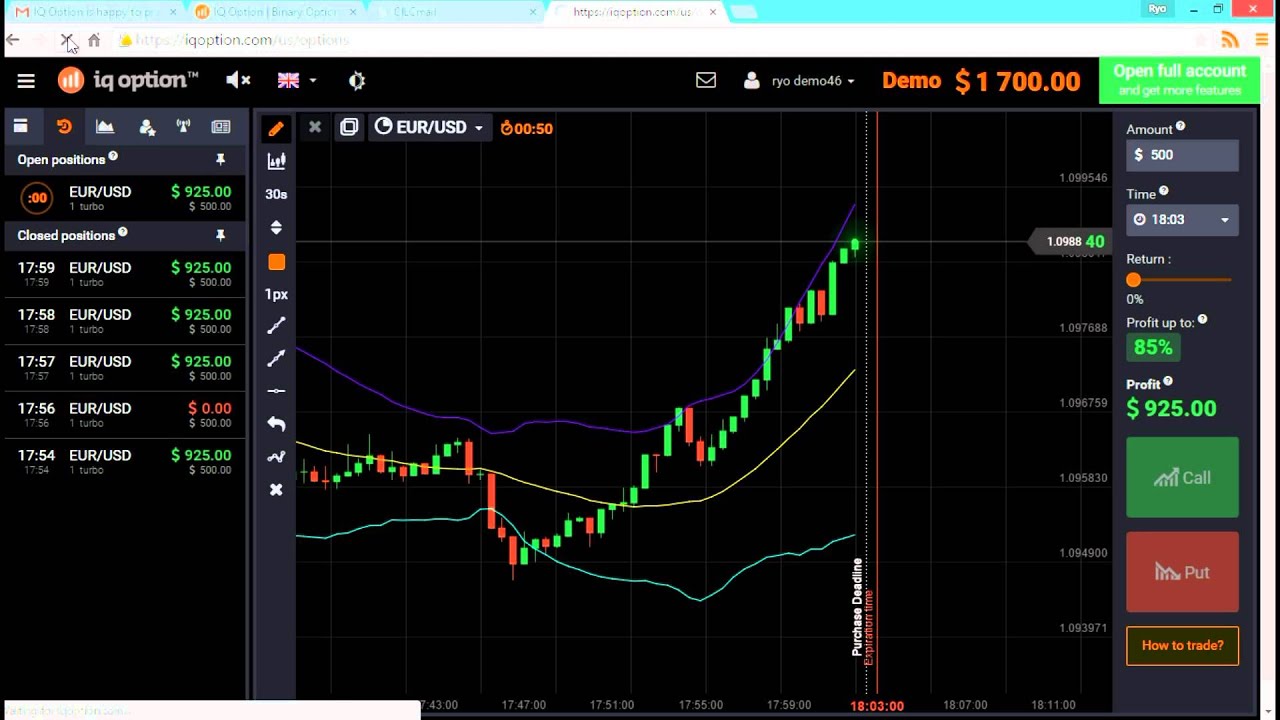The height and width of the screenshot is (720, 1280).
Task: Toggle the muted sound speaker icon
Action: (237, 80)
